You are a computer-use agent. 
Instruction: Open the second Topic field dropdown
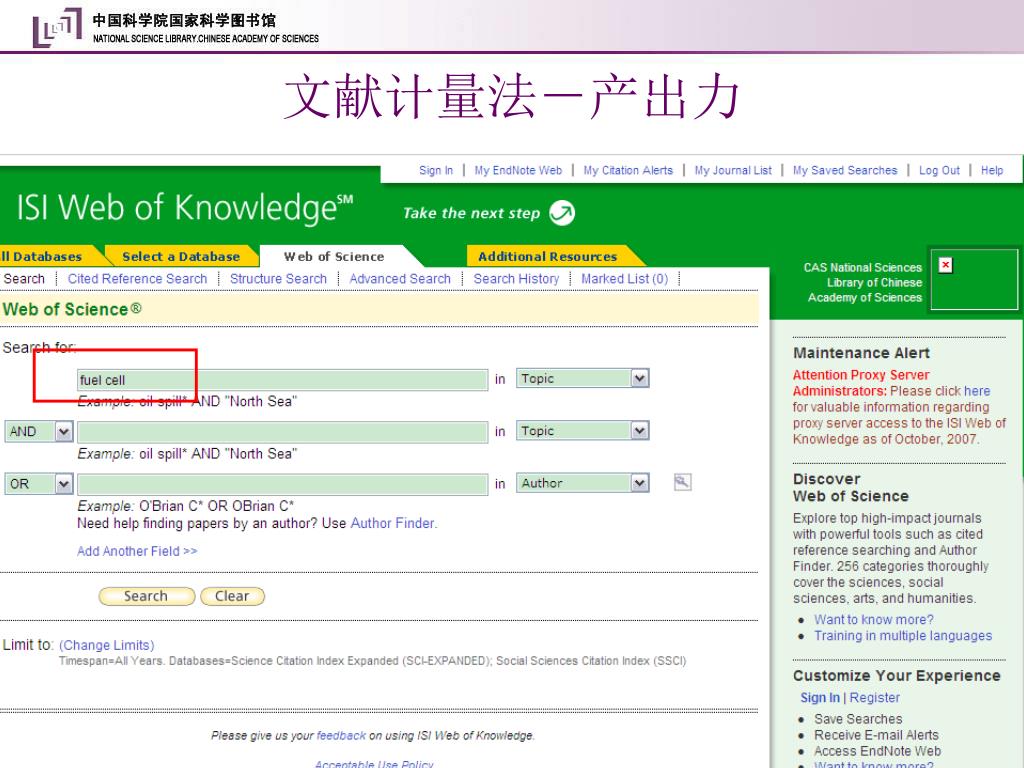click(x=639, y=430)
